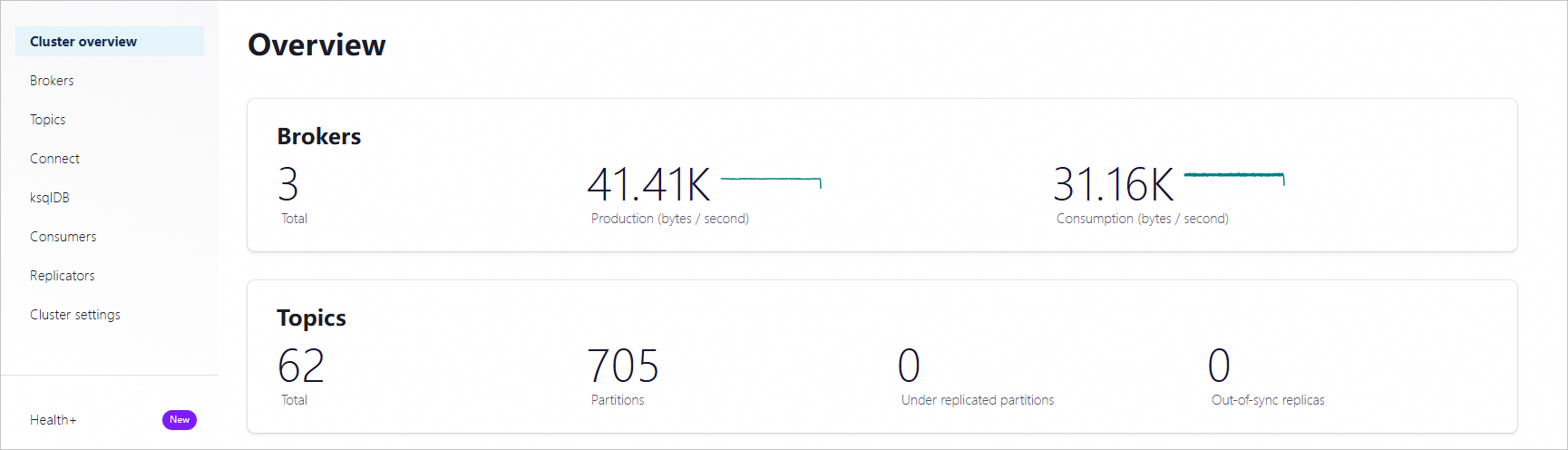Open Cluster settings in the sidebar

[x=75, y=315]
